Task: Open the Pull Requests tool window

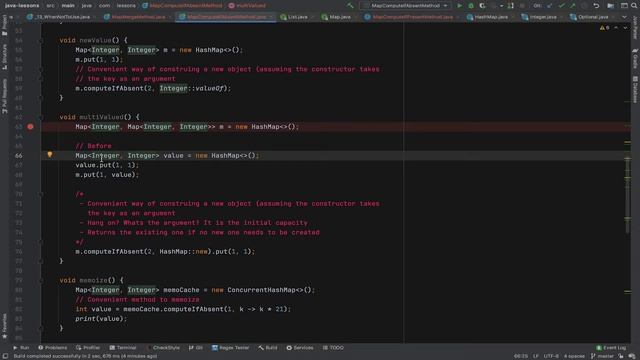Action: pyautogui.click(x=4, y=96)
